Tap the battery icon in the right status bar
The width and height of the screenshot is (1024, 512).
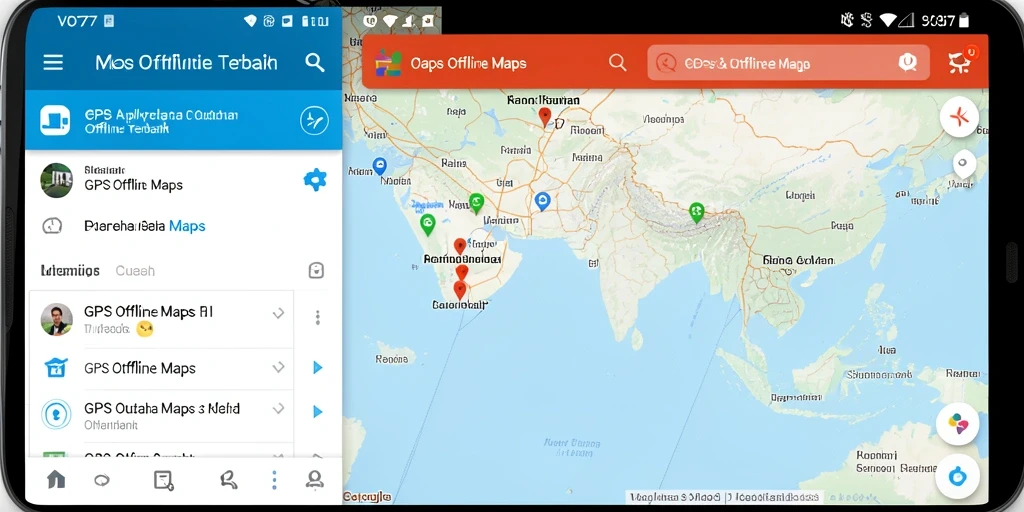tap(964, 21)
